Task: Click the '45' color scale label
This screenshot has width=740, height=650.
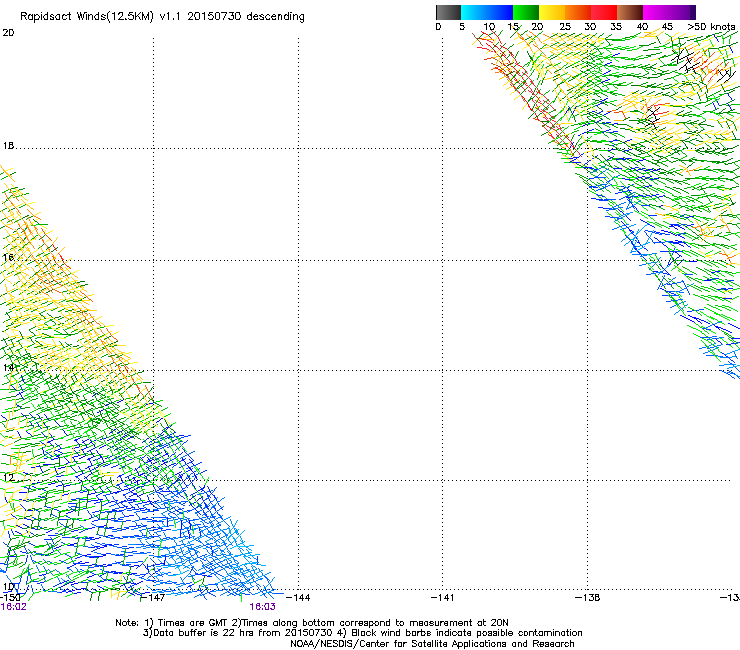Action: tap(667, 27)
